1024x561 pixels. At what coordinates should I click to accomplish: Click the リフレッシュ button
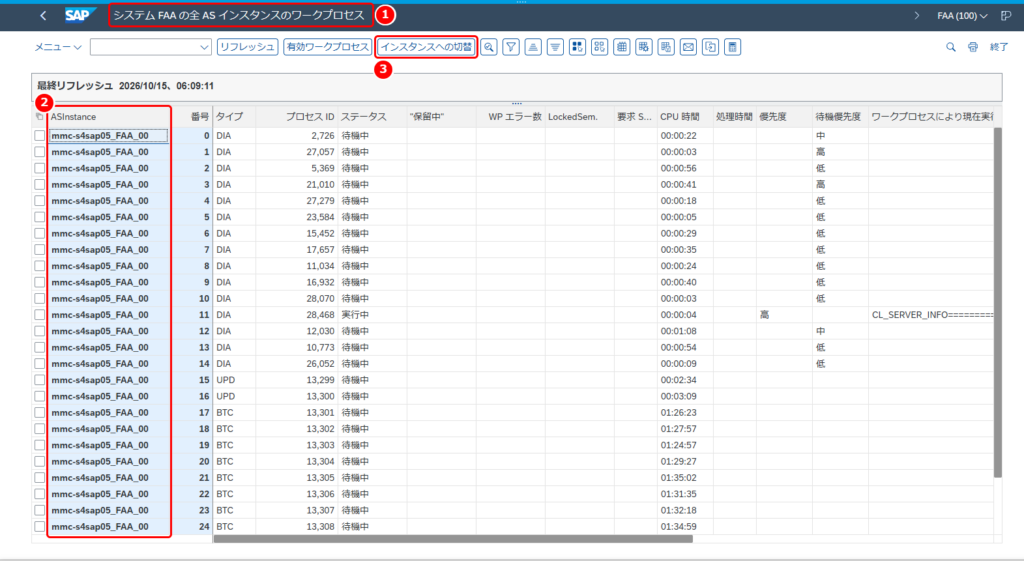pos(248,47)
